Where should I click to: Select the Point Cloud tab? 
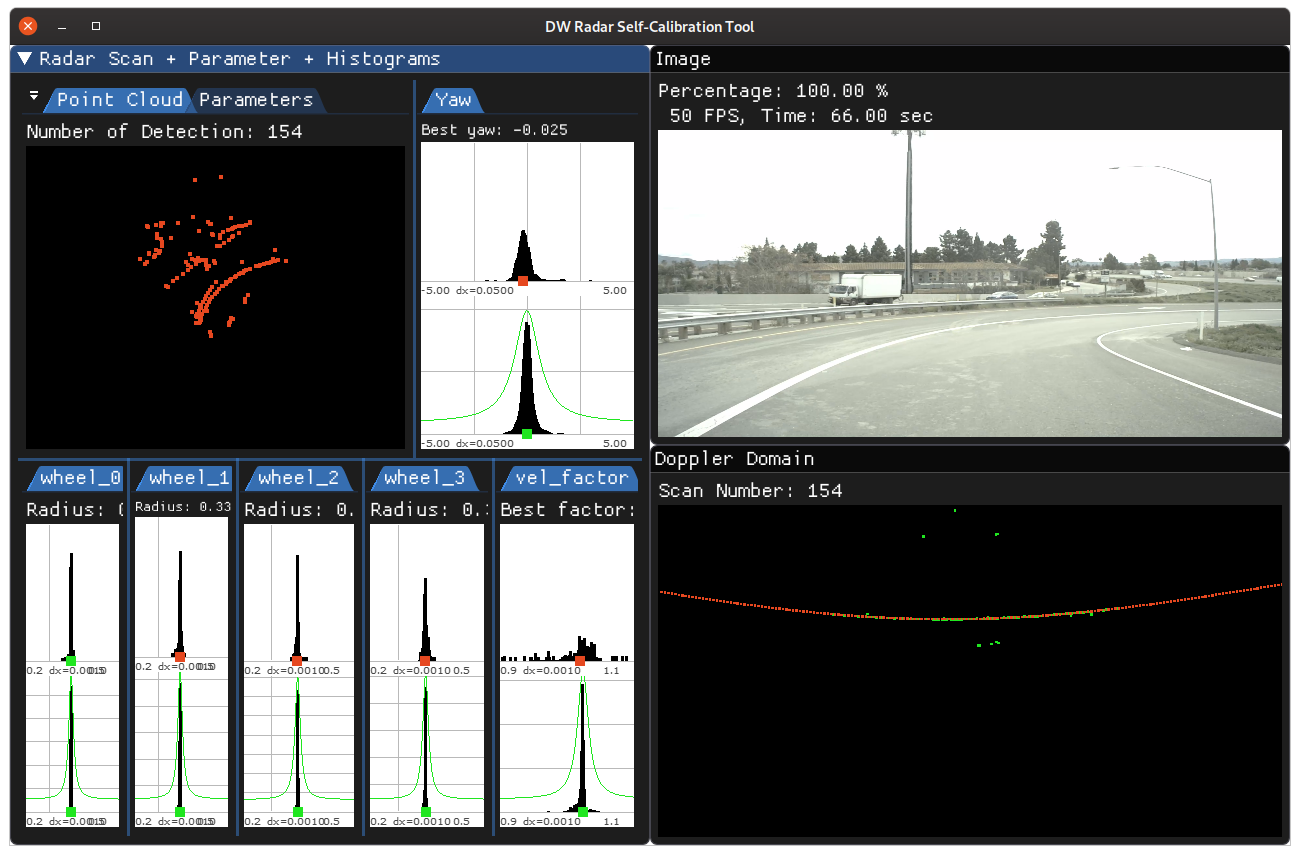118,99
